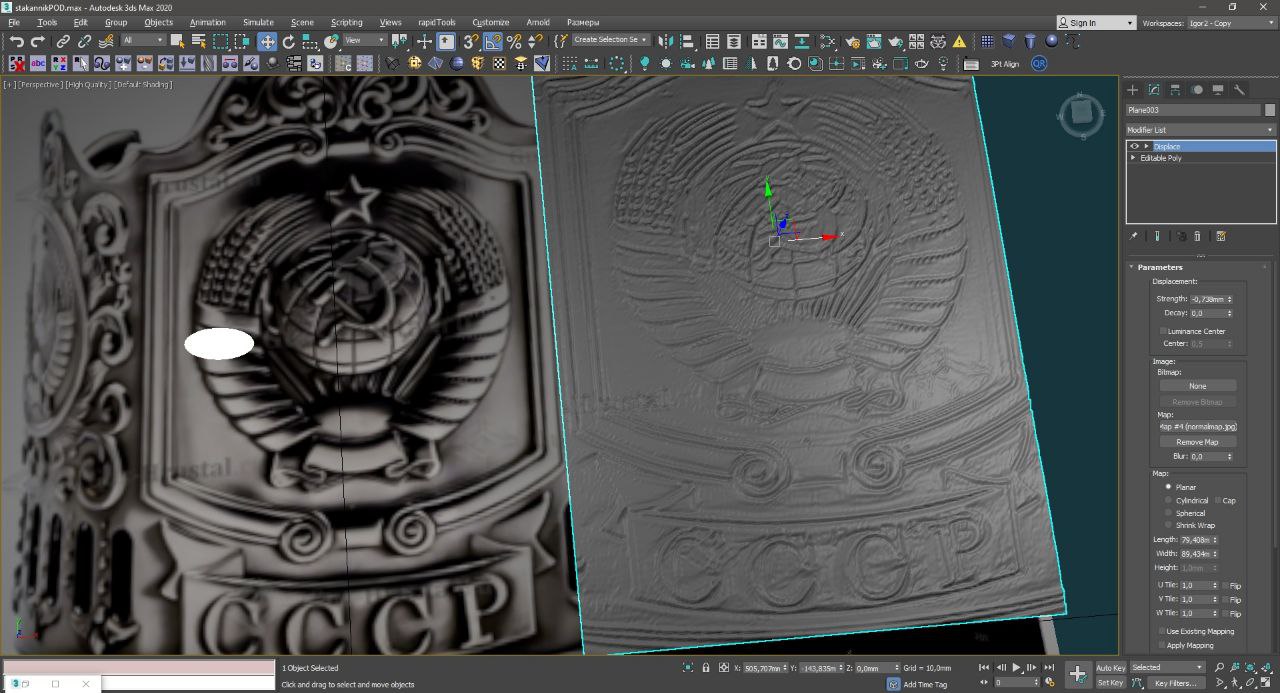Click the Sign In button

tap(1097, 23)
